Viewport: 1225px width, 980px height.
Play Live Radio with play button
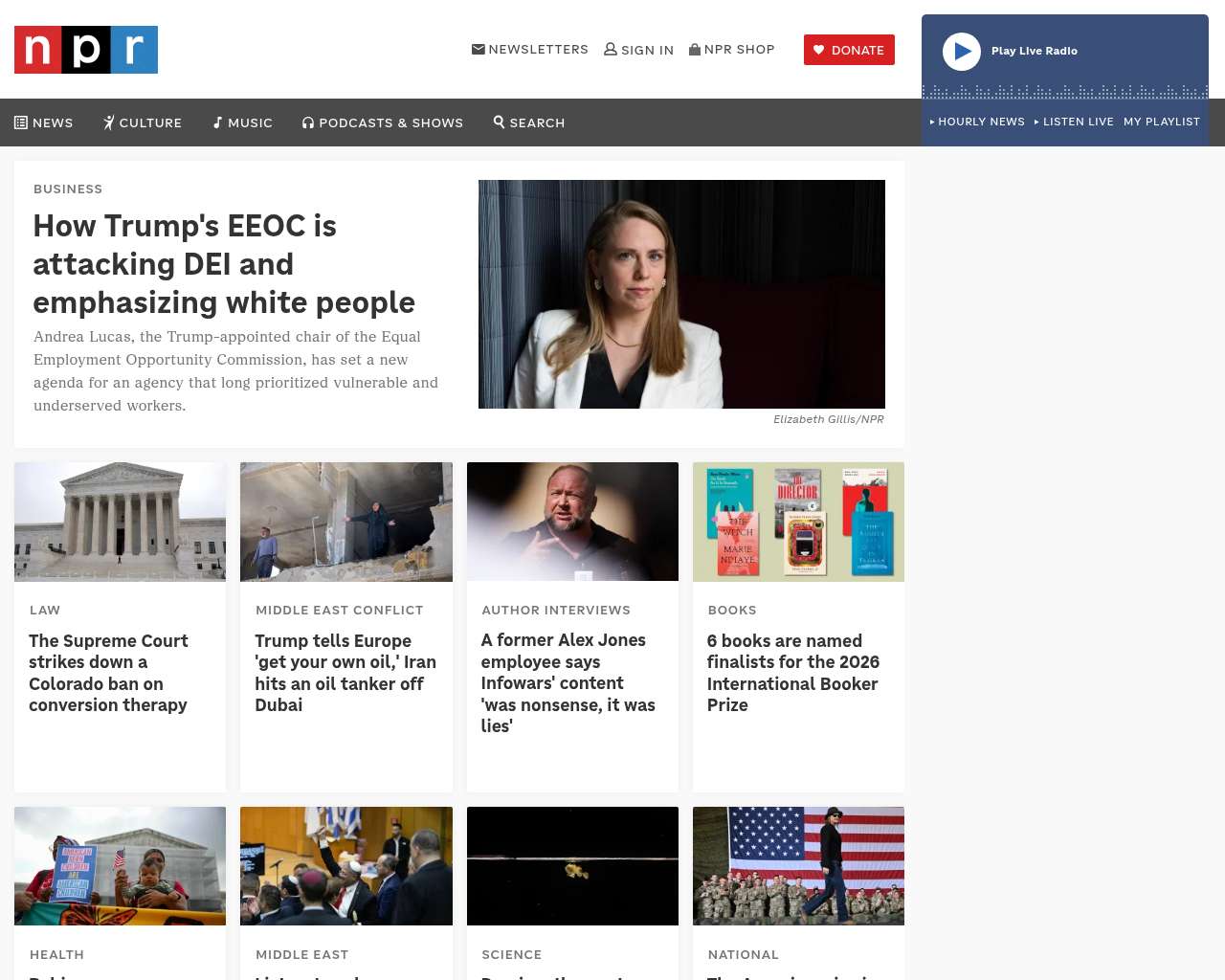point(962,52)
